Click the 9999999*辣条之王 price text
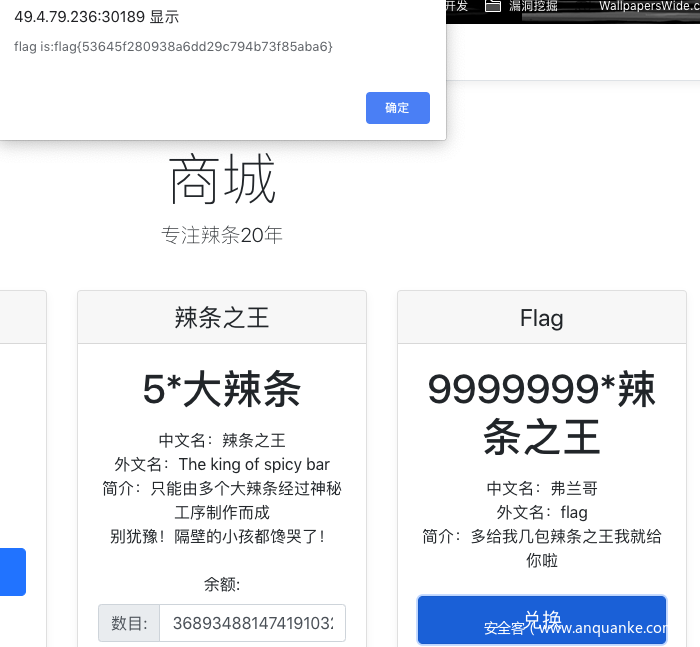700x647 pixels. (x=541, y=412)
